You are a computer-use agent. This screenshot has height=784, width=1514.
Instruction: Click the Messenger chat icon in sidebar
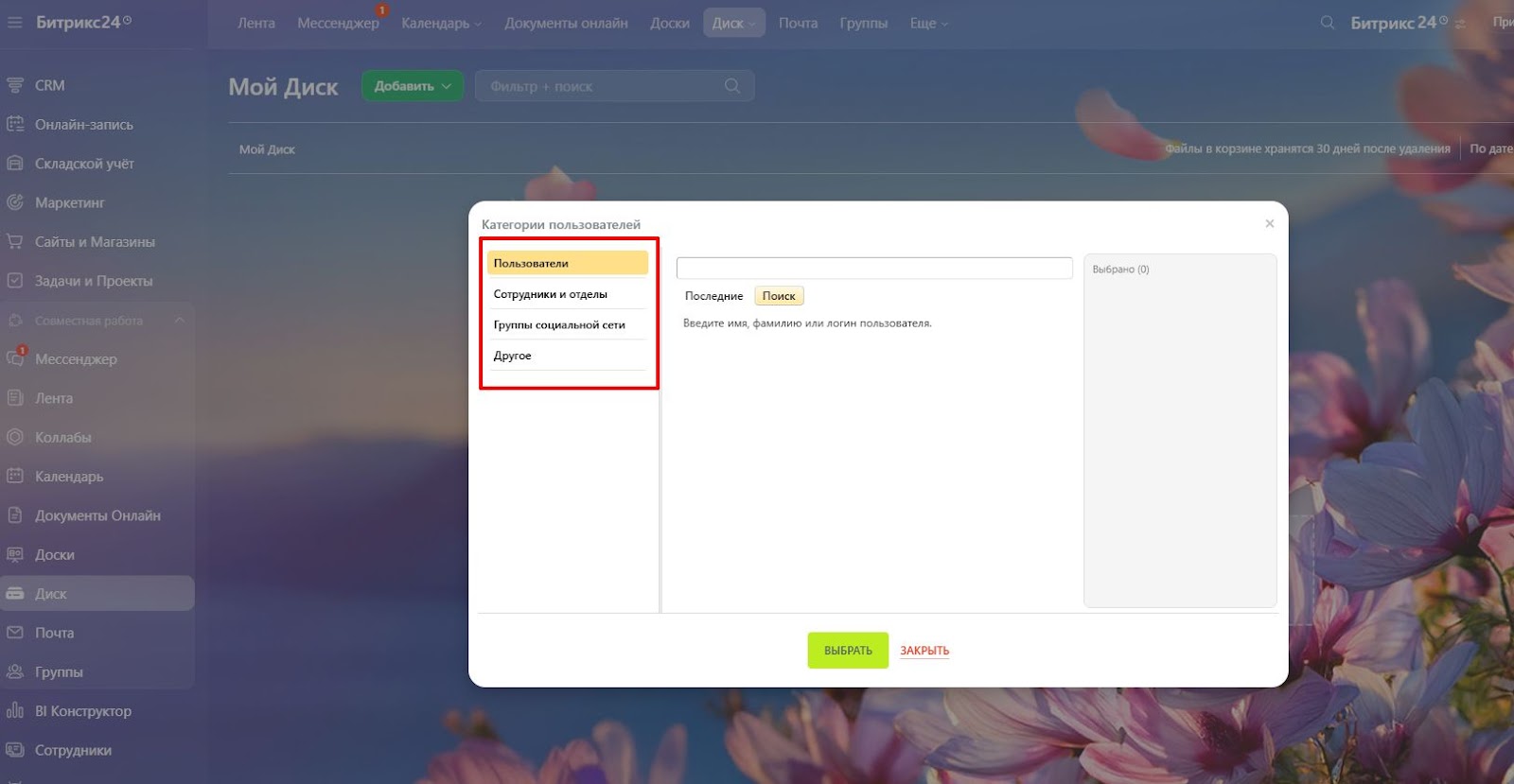(15, 359)
